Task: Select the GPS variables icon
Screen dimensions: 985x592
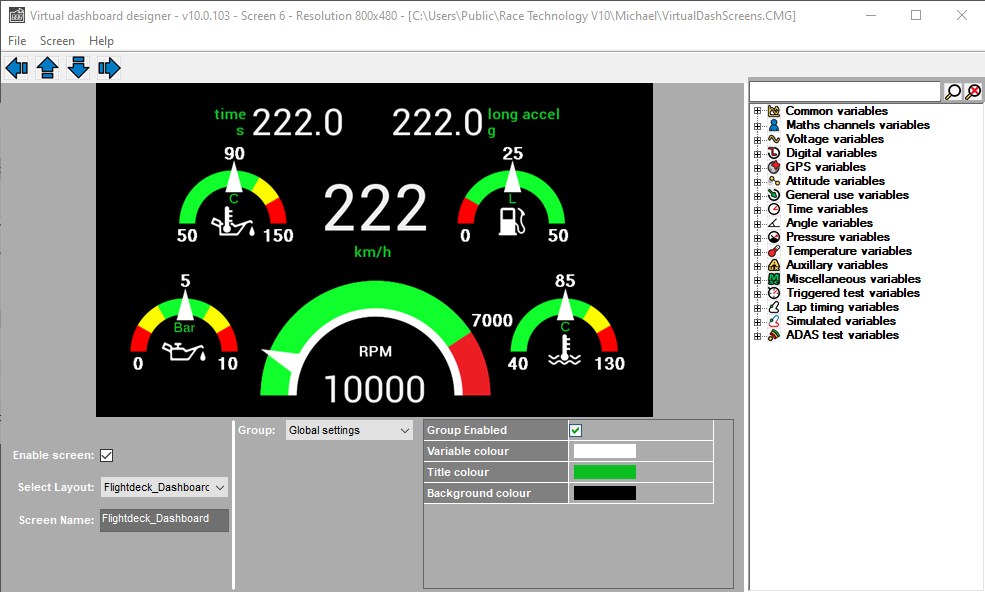Action: (x=774, y=167)
